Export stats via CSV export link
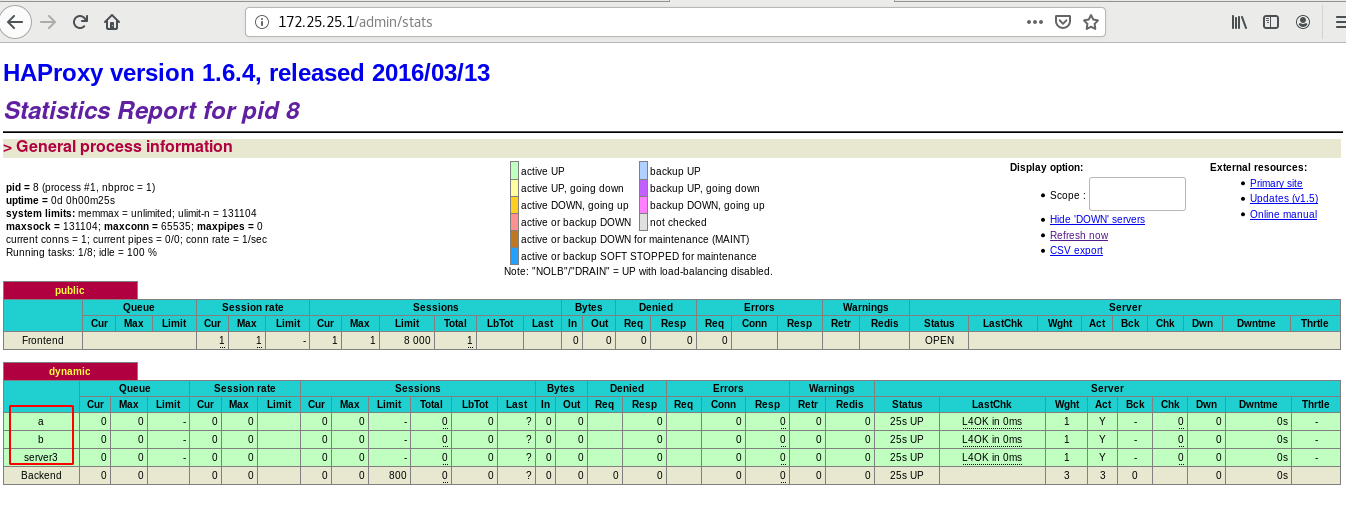Viewport: 1346px width, 513px height. click(1076, 250)
